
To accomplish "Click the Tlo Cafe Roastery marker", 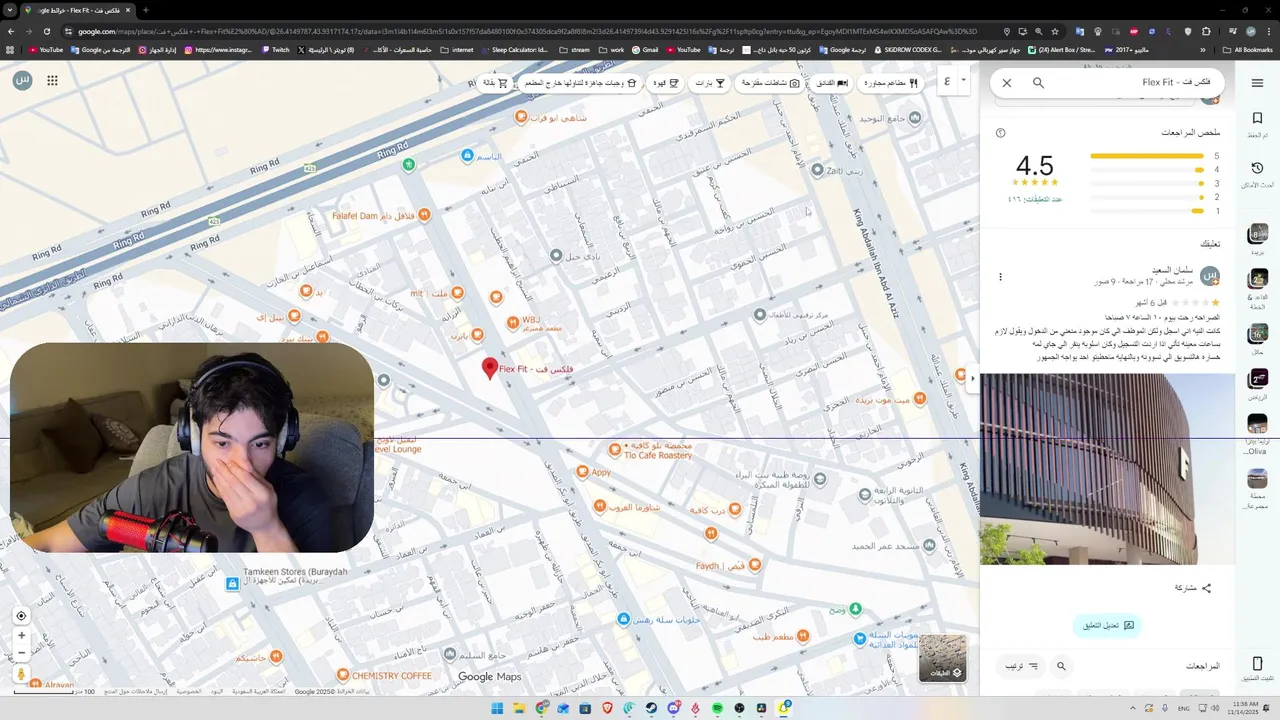I will coord(616,450).
